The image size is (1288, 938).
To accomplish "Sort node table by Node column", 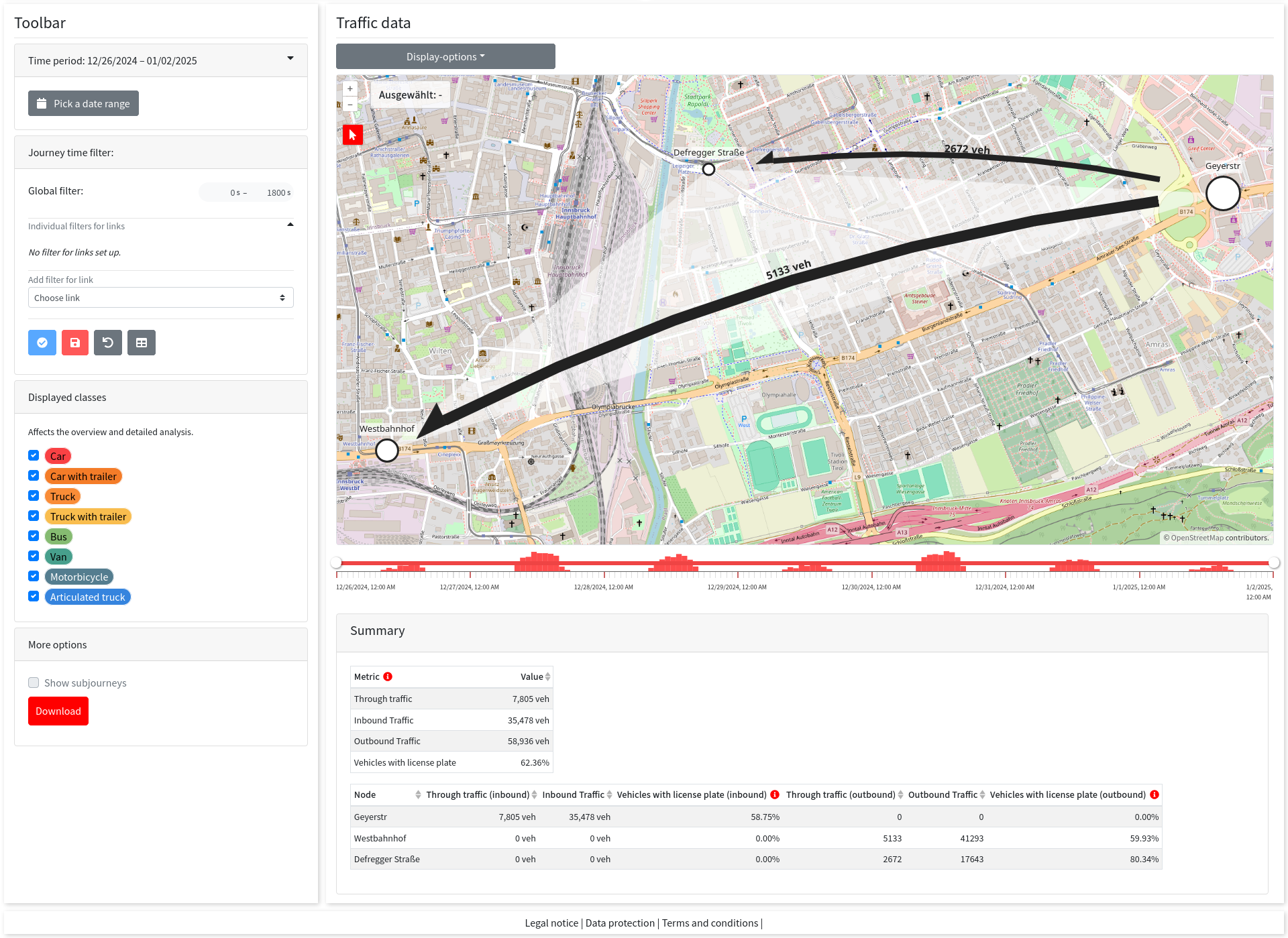I will click(x=418, y=795).
